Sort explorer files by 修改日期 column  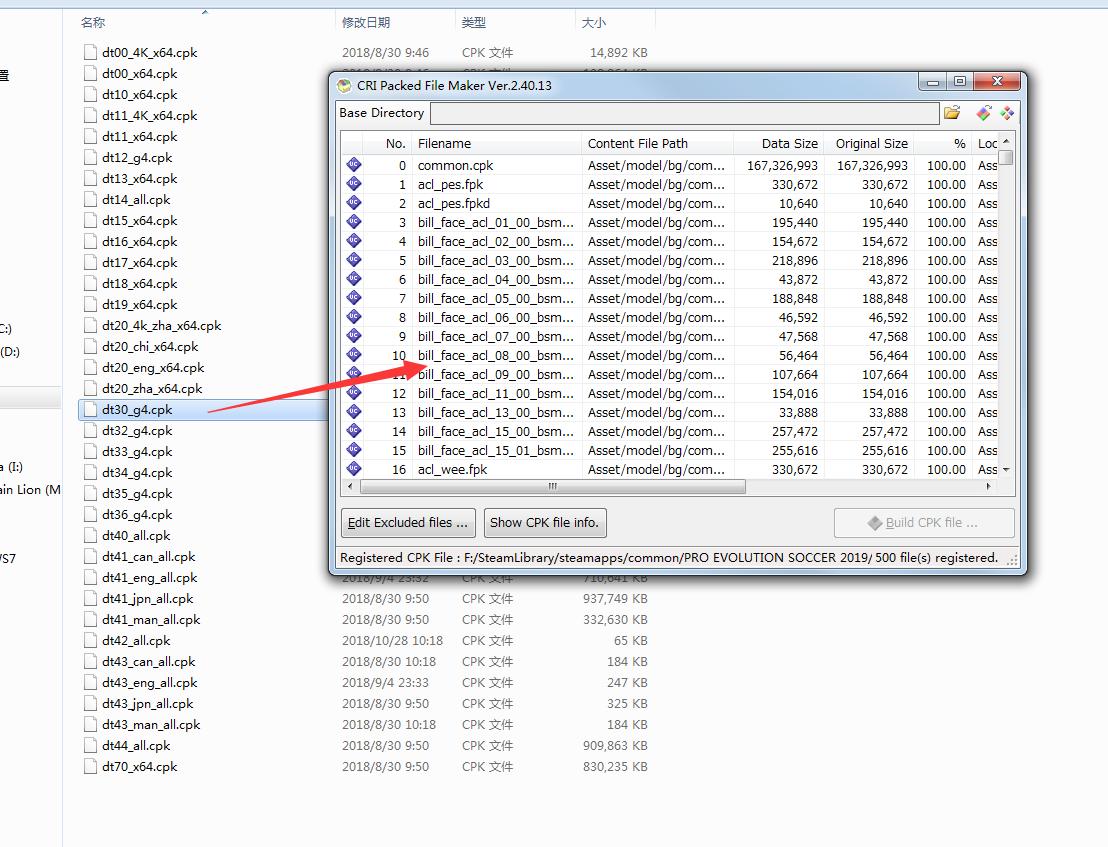tap(366, 22)
